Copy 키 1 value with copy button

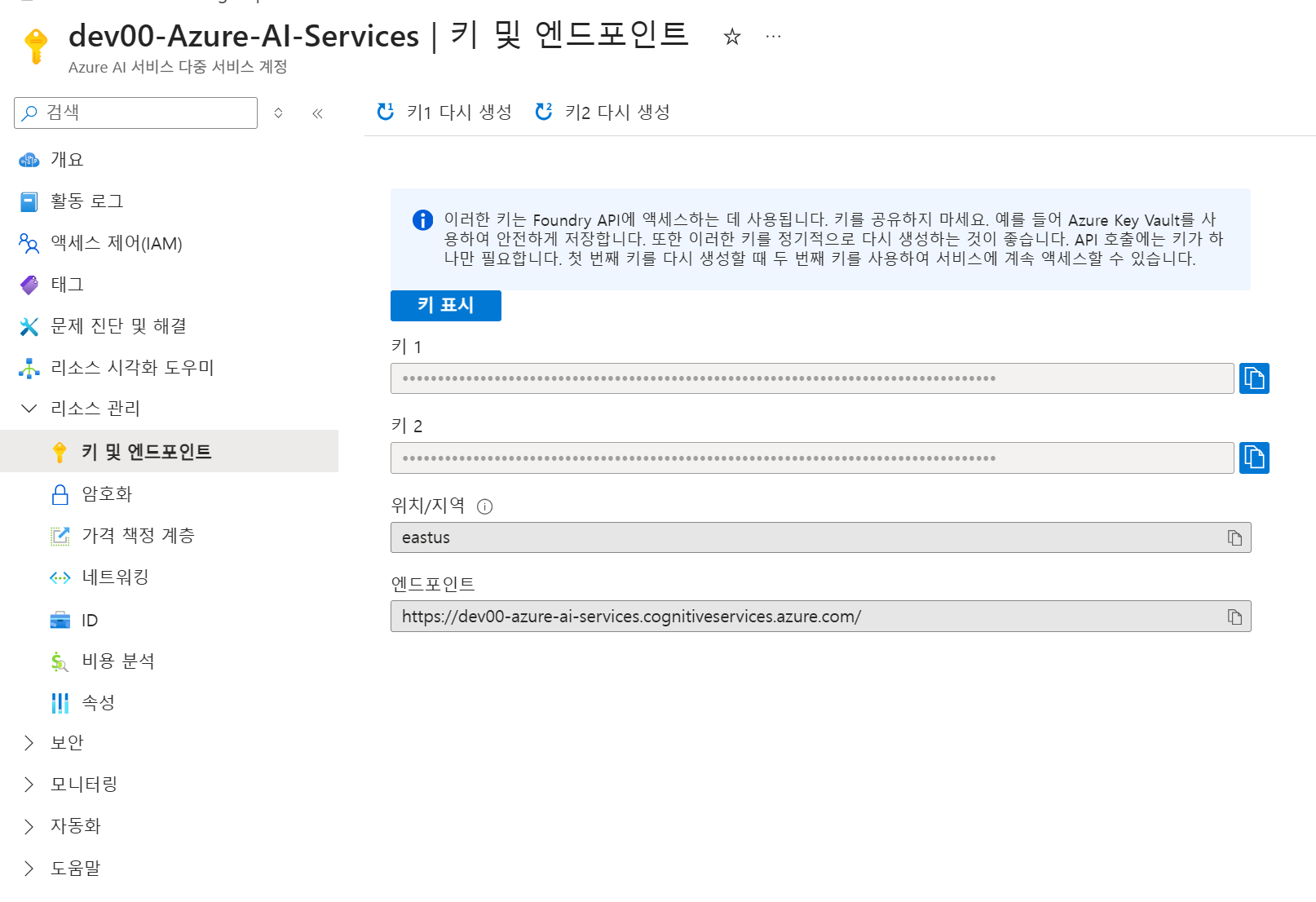pos(1254,378)
